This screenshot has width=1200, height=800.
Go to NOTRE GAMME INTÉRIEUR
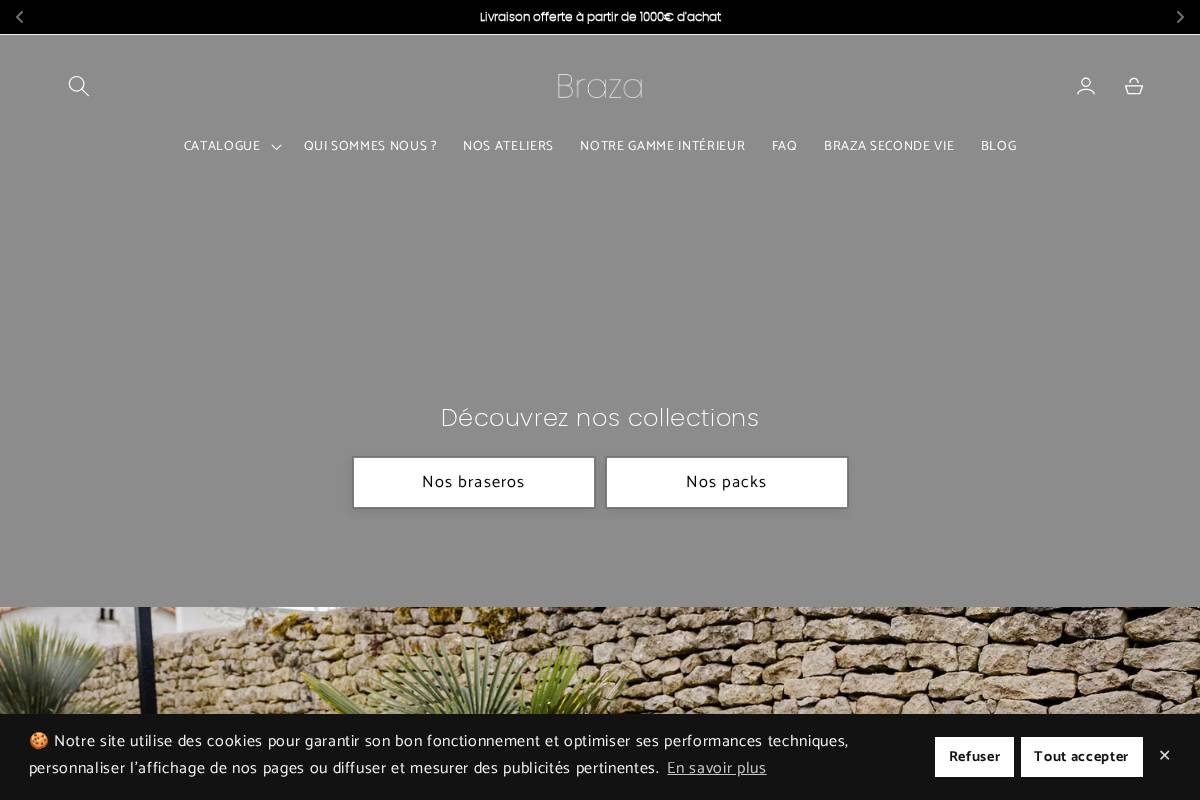point(662,146)
